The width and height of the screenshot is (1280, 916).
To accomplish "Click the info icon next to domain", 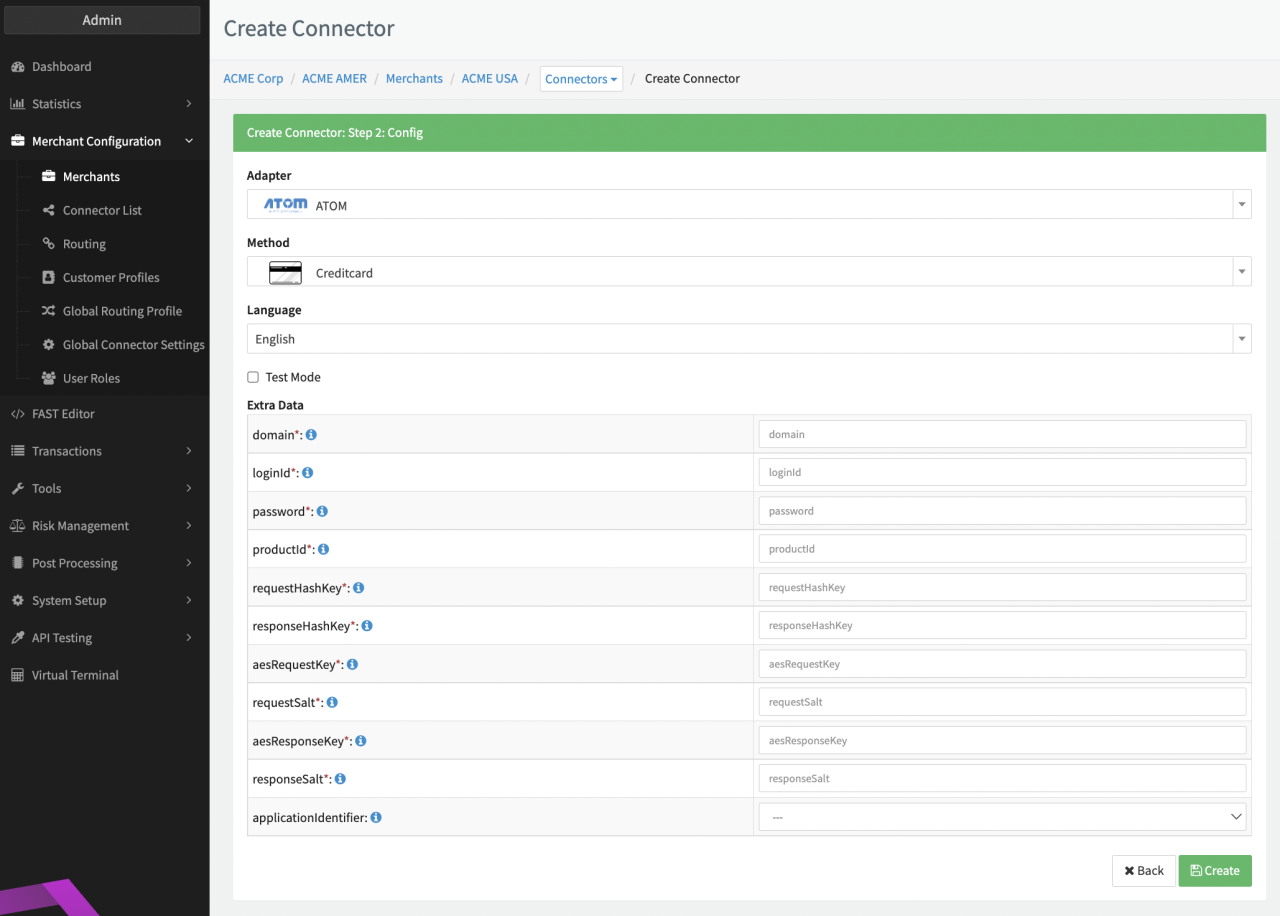I will (x=311, y=435).
